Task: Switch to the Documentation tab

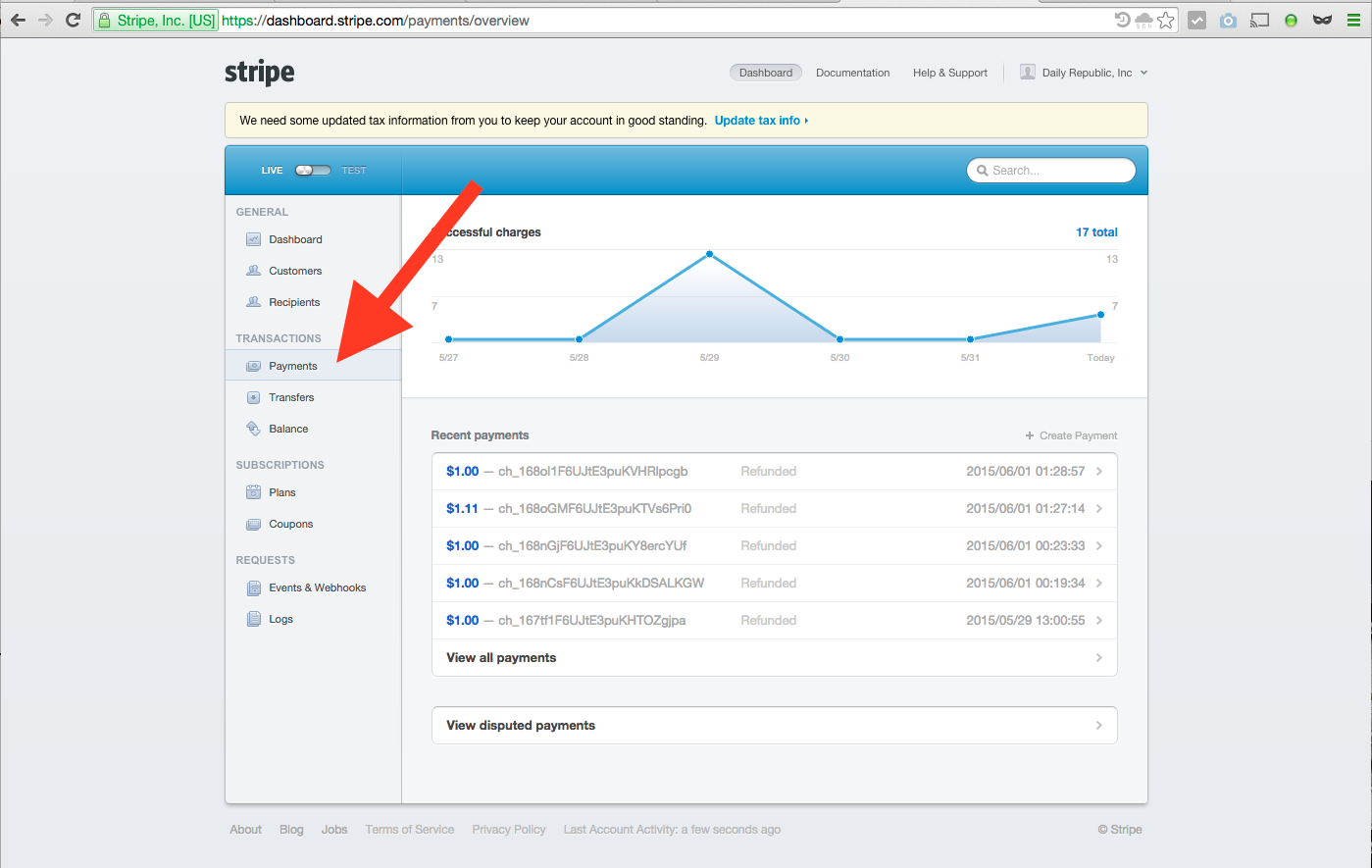Action: [x=852, y=73]
